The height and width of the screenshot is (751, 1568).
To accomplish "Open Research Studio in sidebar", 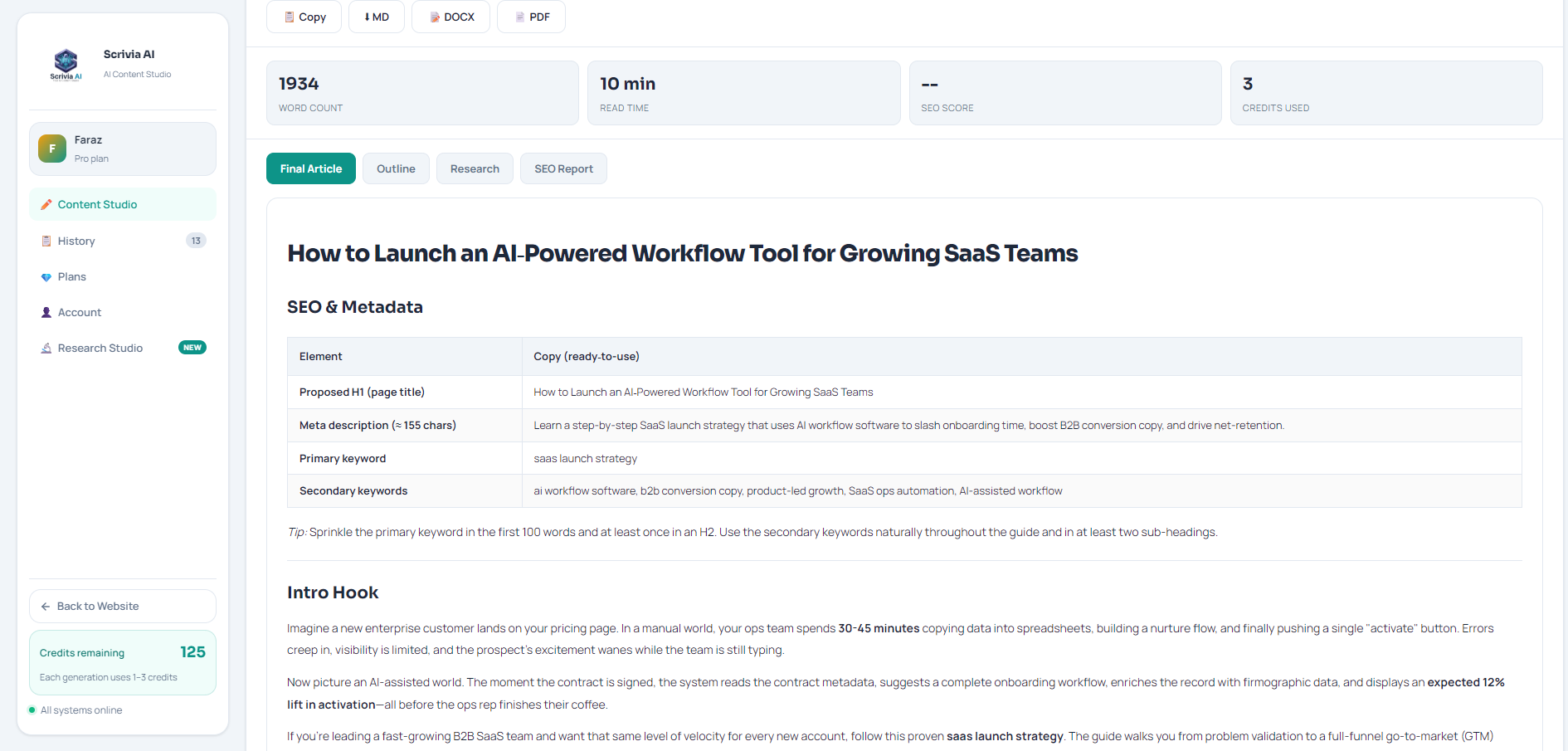I will (123, 349).
